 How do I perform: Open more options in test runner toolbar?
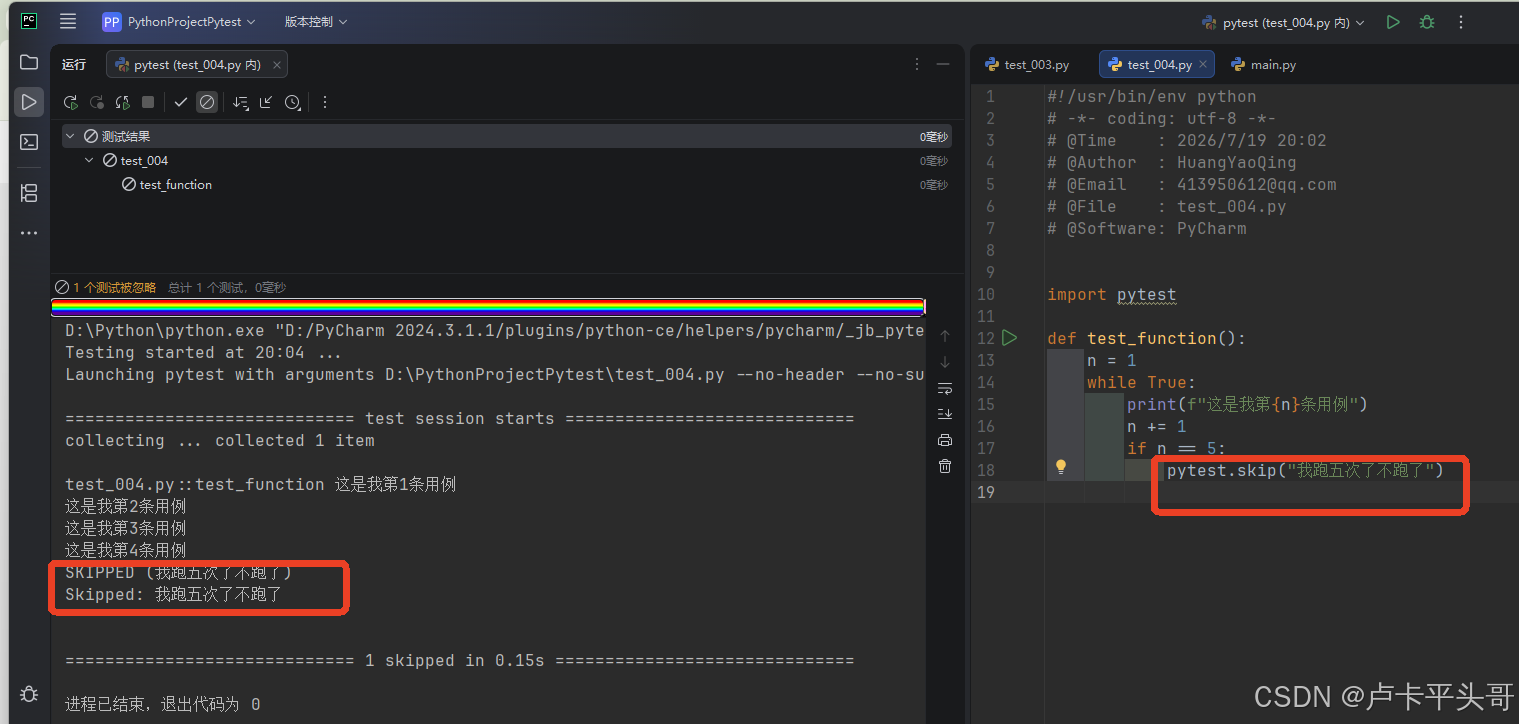point(324,102)
